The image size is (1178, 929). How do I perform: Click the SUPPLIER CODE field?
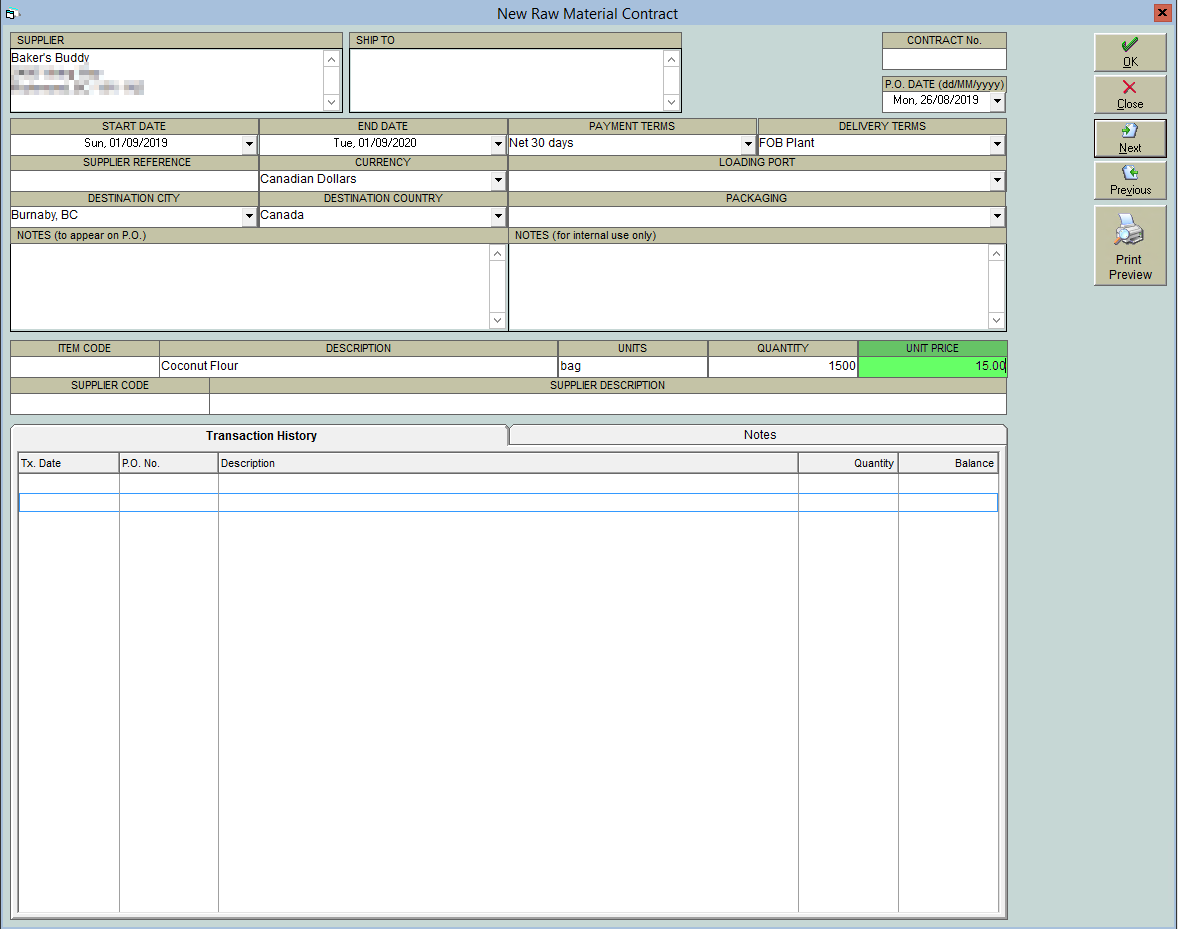pyautogui.click(x=110, y=404)
